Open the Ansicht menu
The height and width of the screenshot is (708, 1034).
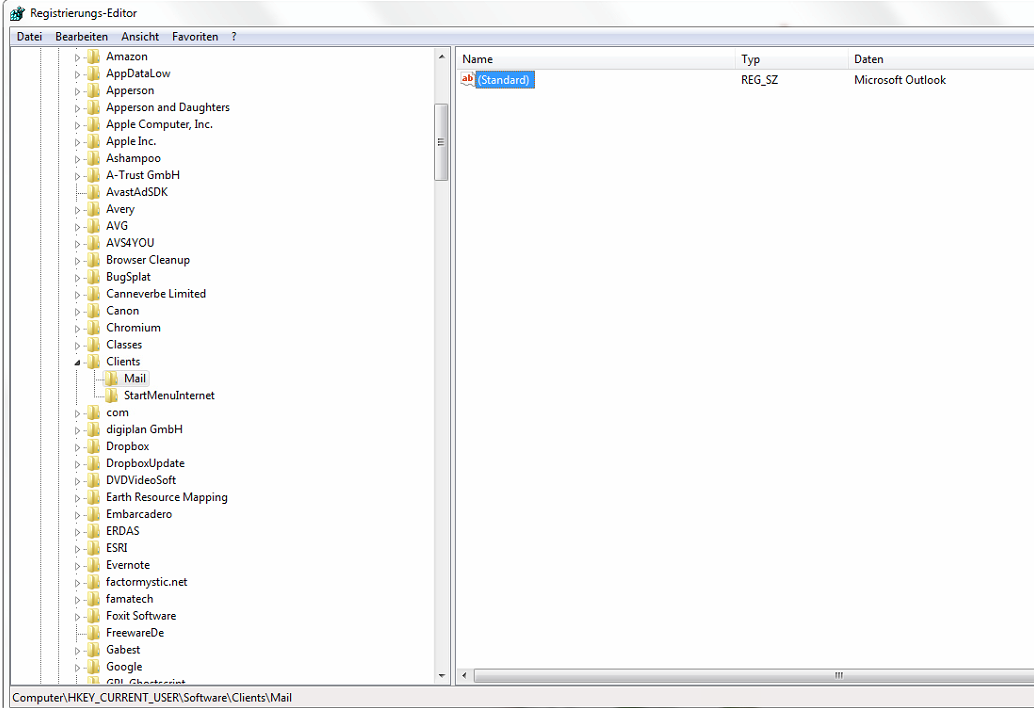tap(140, 37)
